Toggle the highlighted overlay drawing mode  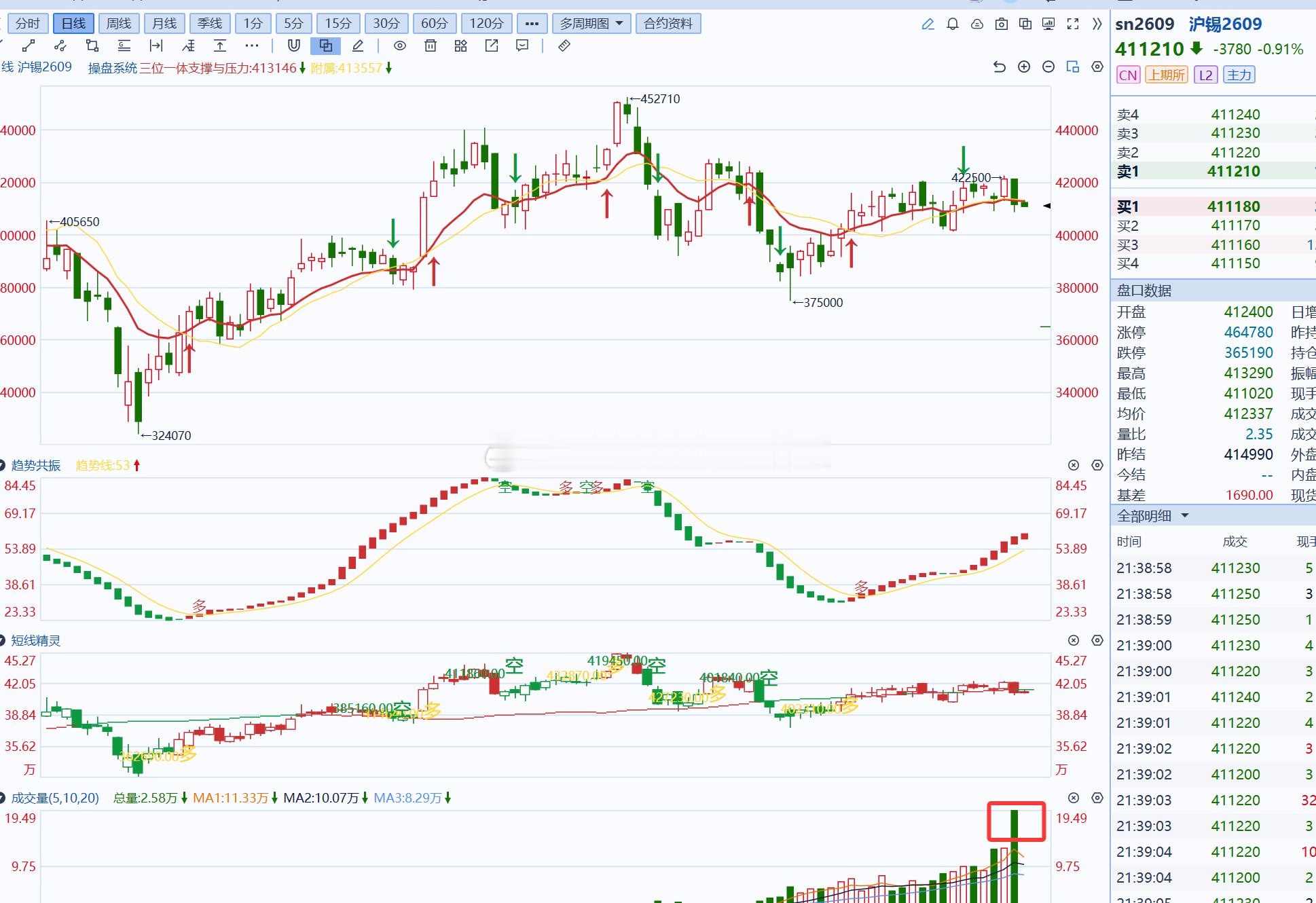(x=326, y=46)
